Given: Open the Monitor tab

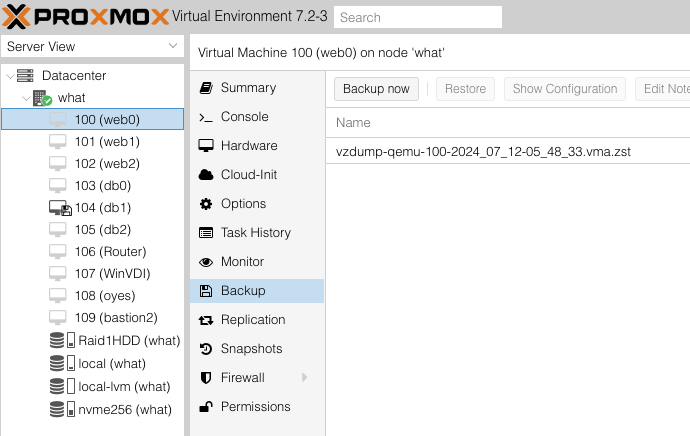Looking at the screenshot, I should [x=257, y=262].
